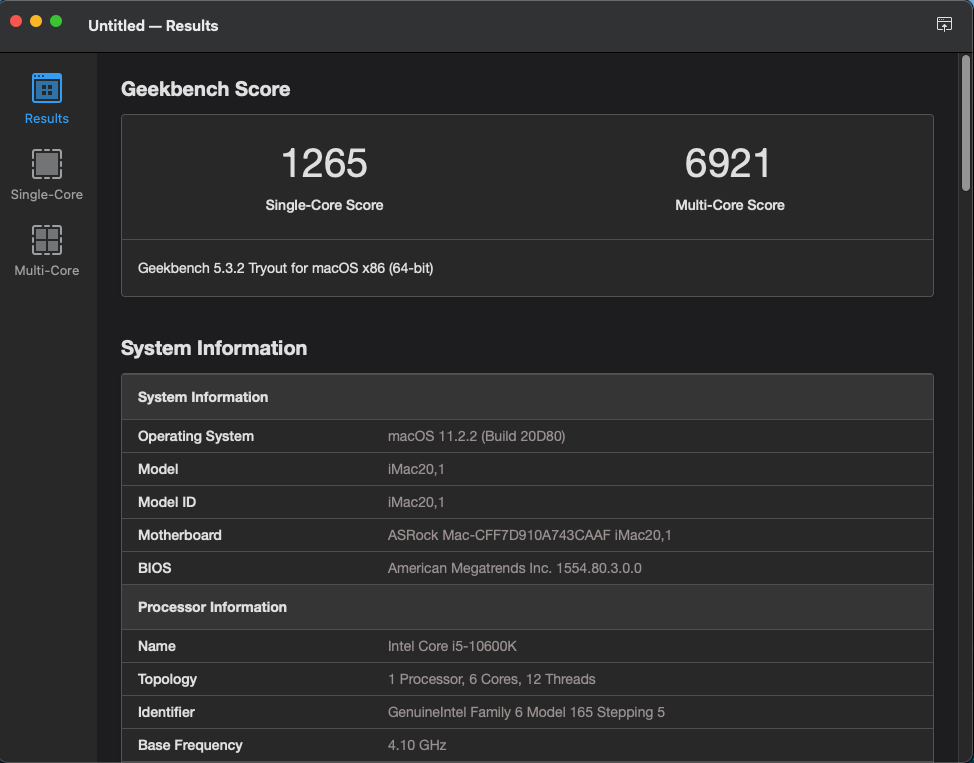Click the 1 Processor, 6 Cores, 12 Threads value
The image size is (974, 763).
pyautogui.click(x=491, y=679)
